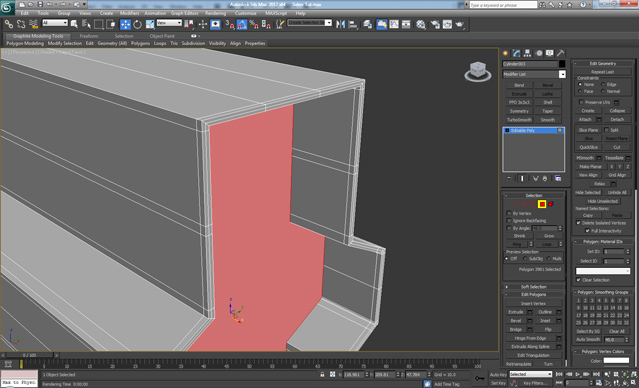The width and height of the screenshot is (639, 388).
Task: Click the Render teapot icon
Action: tap(460, 24)
